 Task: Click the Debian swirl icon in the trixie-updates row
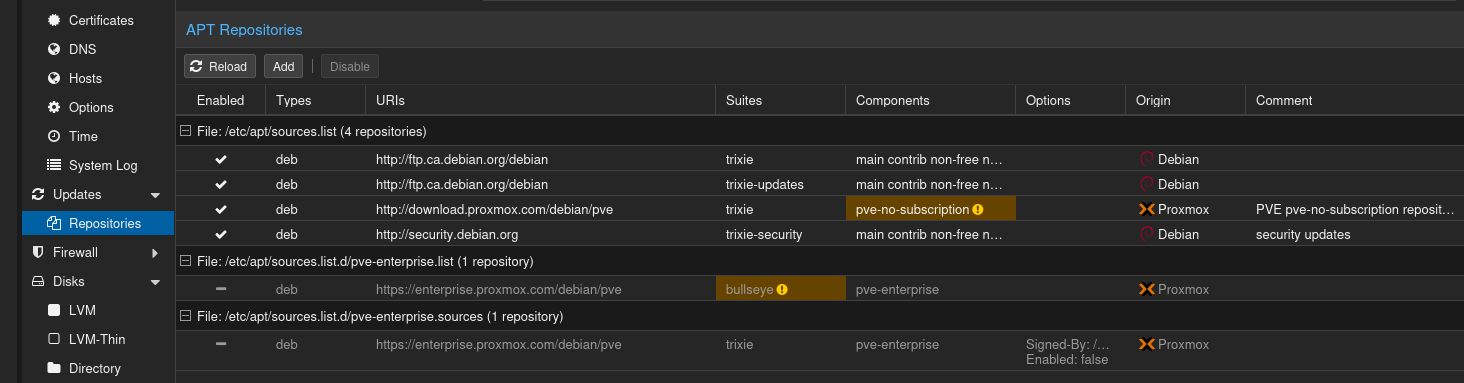point(1147,184)
